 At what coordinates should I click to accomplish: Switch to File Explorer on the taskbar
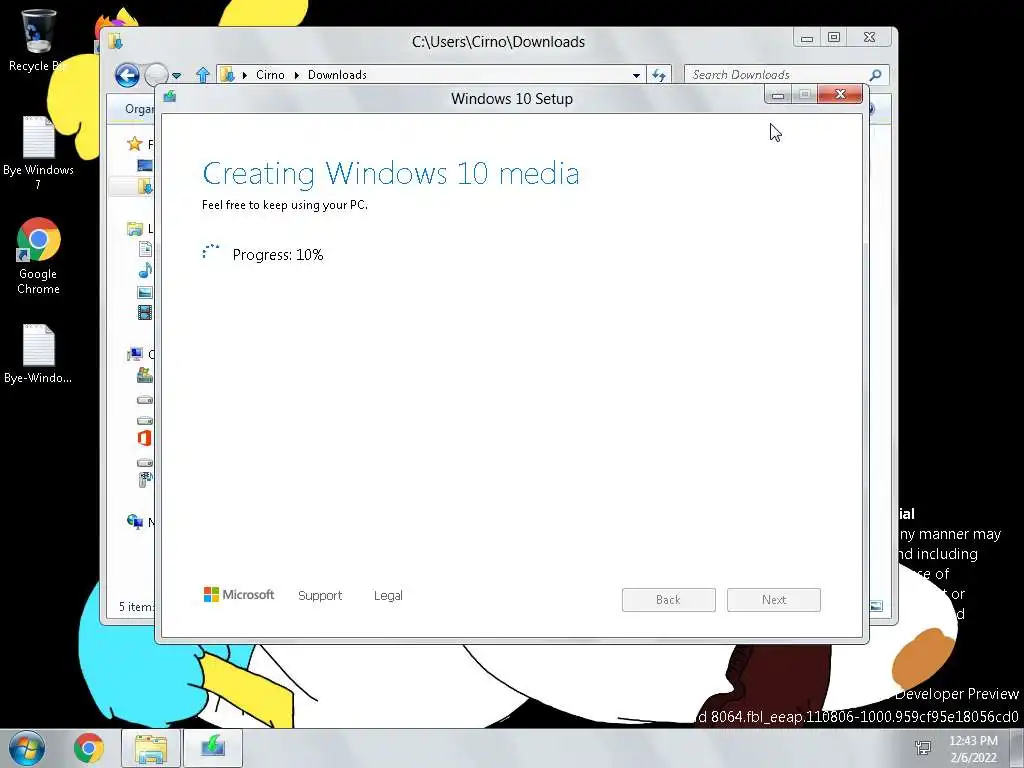click(151, 748)
